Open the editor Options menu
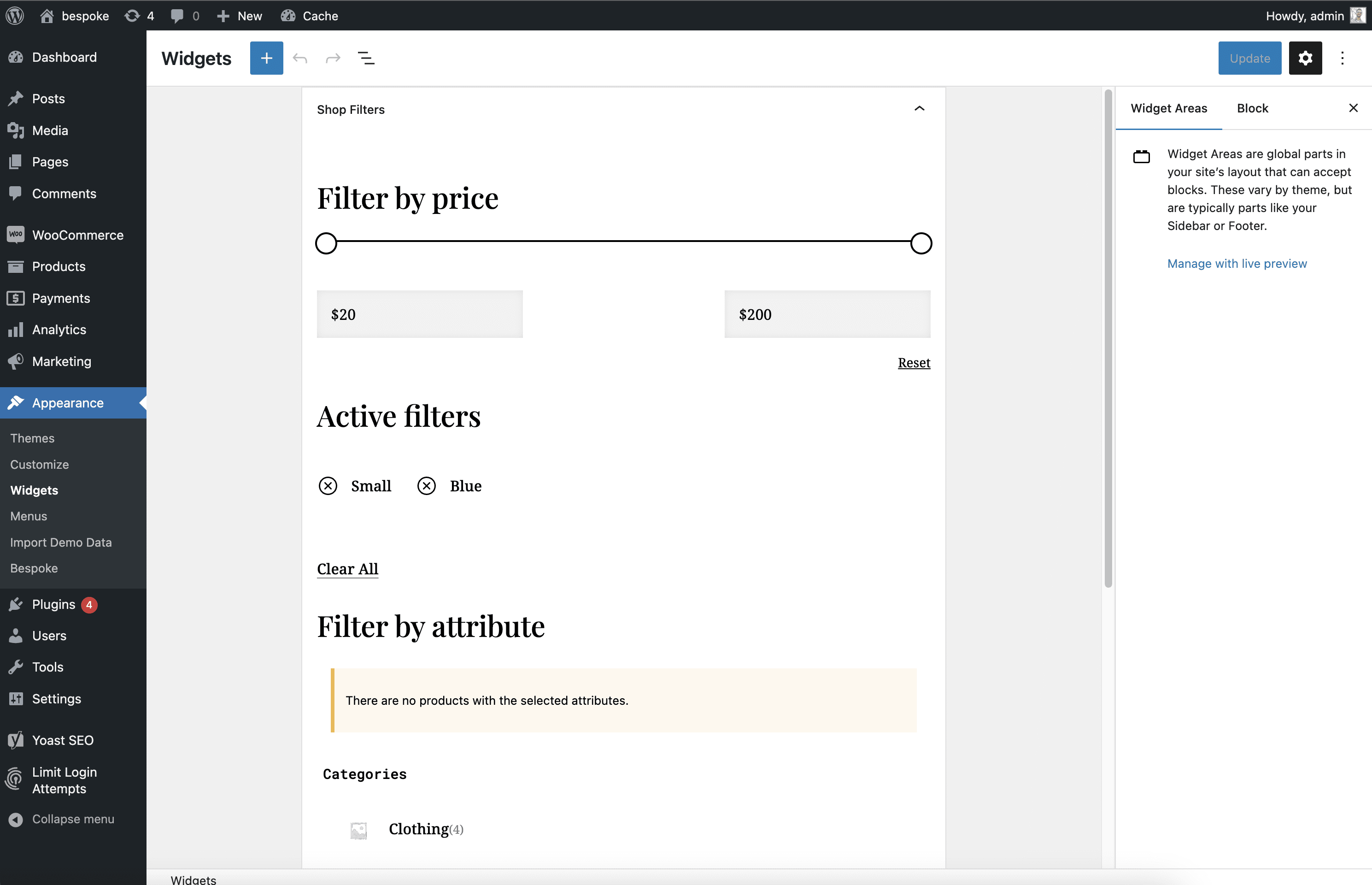Image resolution: width=1372 pixels, height=885 pixels. [1342, 58]
